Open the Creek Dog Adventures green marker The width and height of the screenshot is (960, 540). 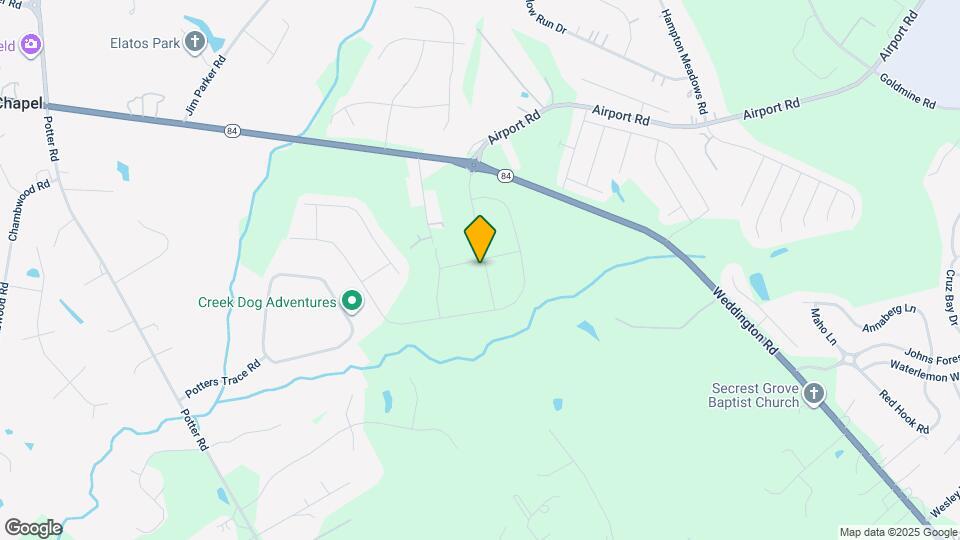(x=352, y=301)
